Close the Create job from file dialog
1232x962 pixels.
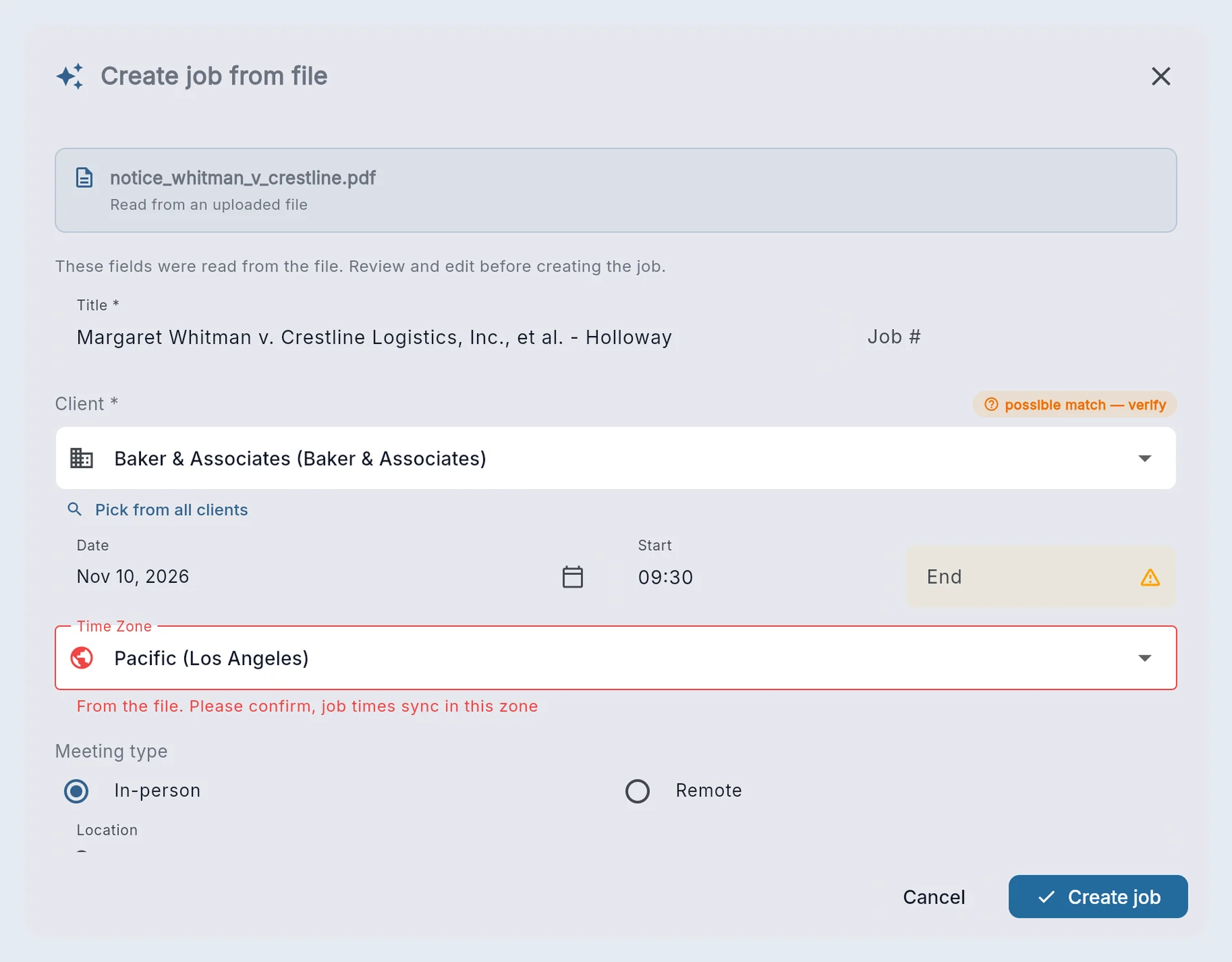(1161, 76)
